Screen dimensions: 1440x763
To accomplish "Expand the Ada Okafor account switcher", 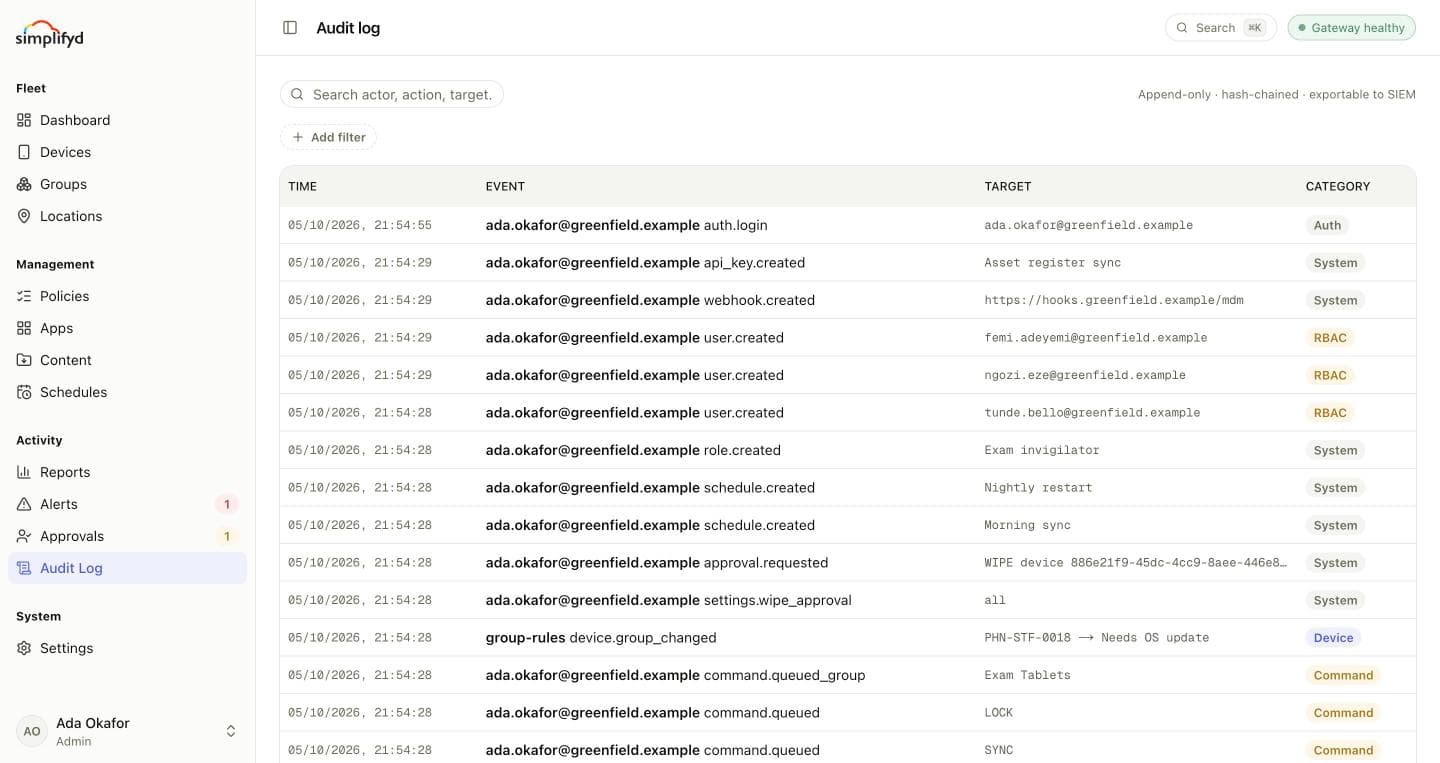I will coord(231,731).
